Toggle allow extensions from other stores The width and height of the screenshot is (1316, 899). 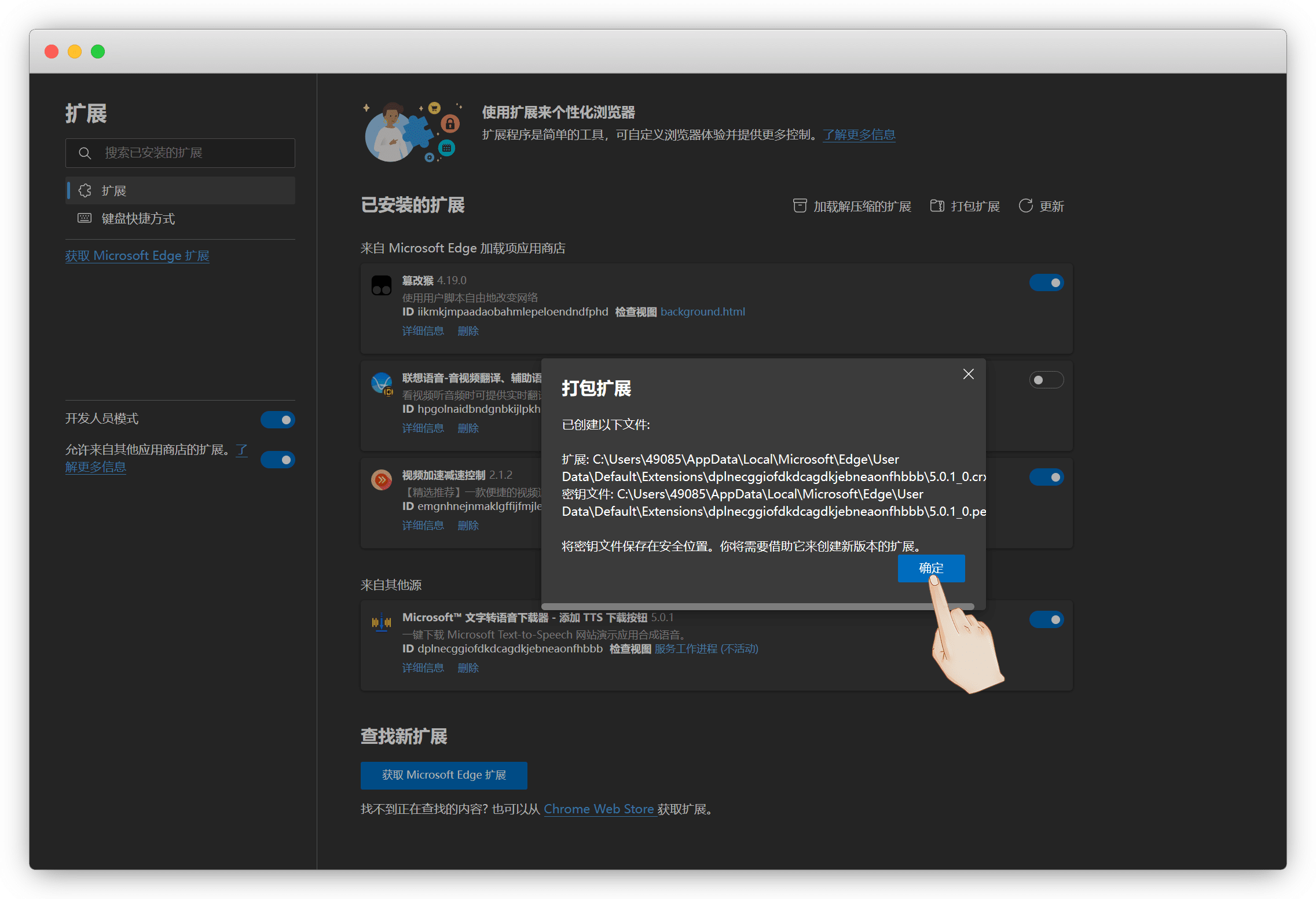click(277, 460)
